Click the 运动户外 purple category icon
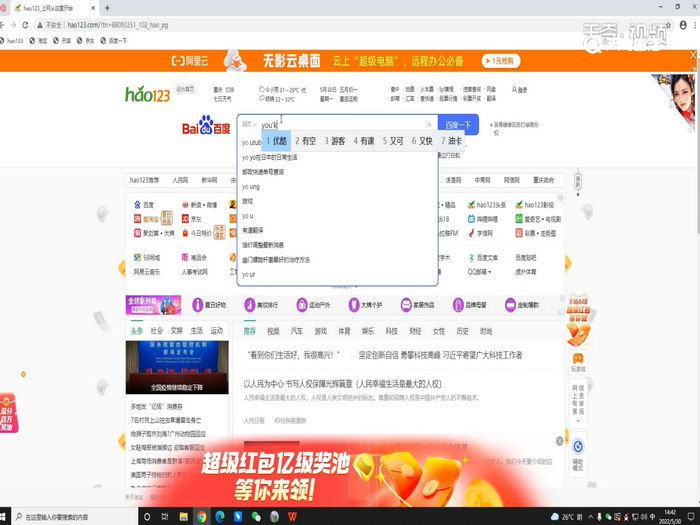 302,305
